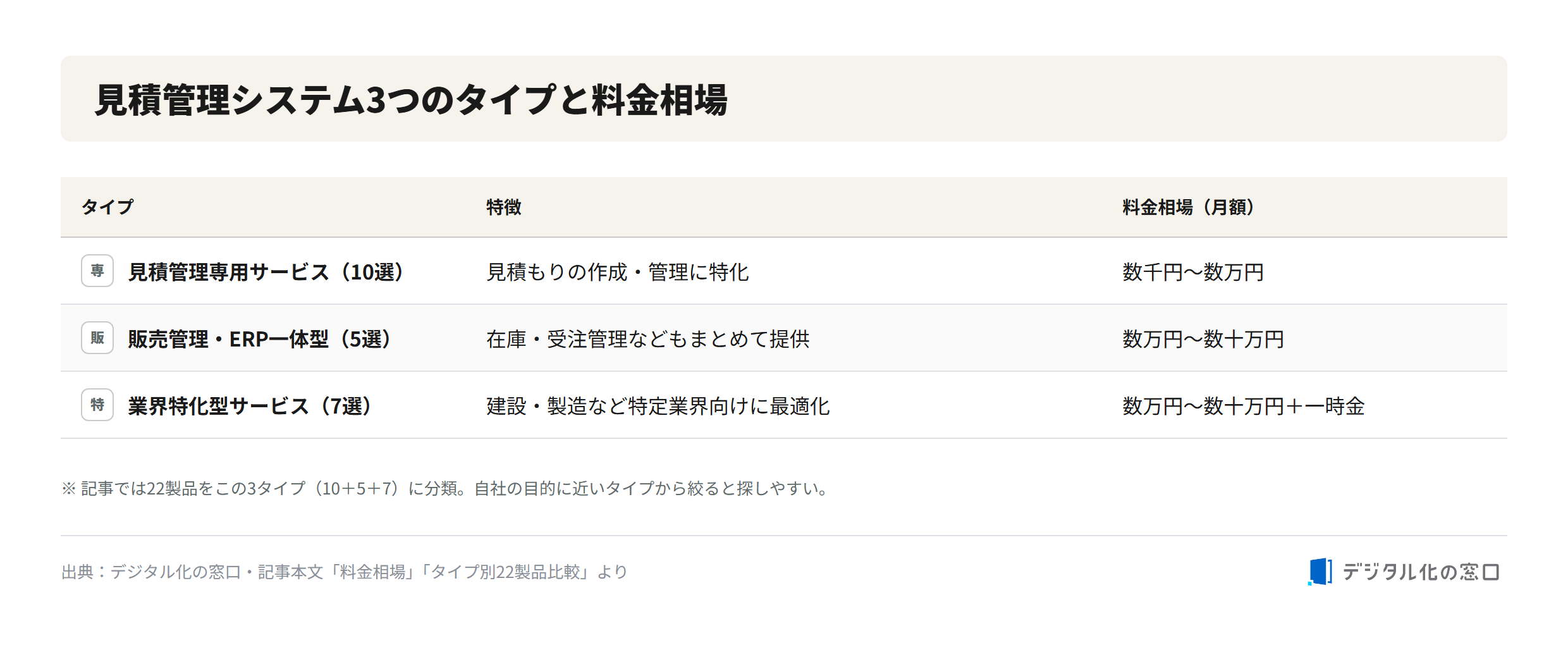
Task: Click the 販 badge icon
Action: point(97,338)
